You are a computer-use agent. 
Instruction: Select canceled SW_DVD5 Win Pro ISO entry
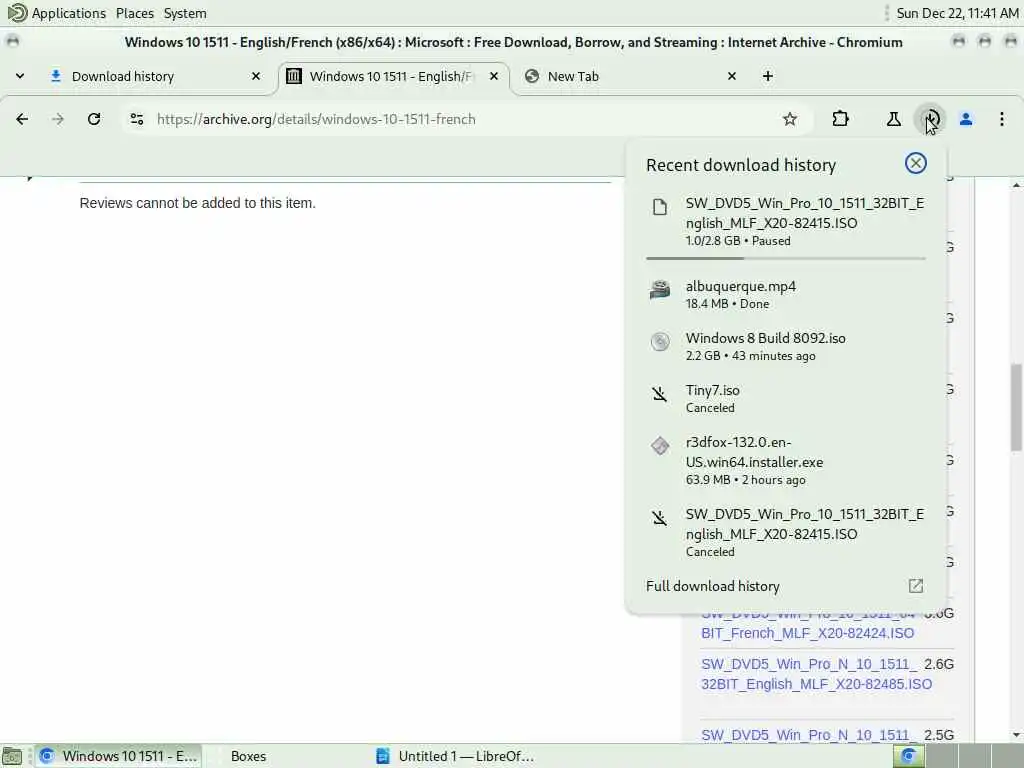[786, 532]
